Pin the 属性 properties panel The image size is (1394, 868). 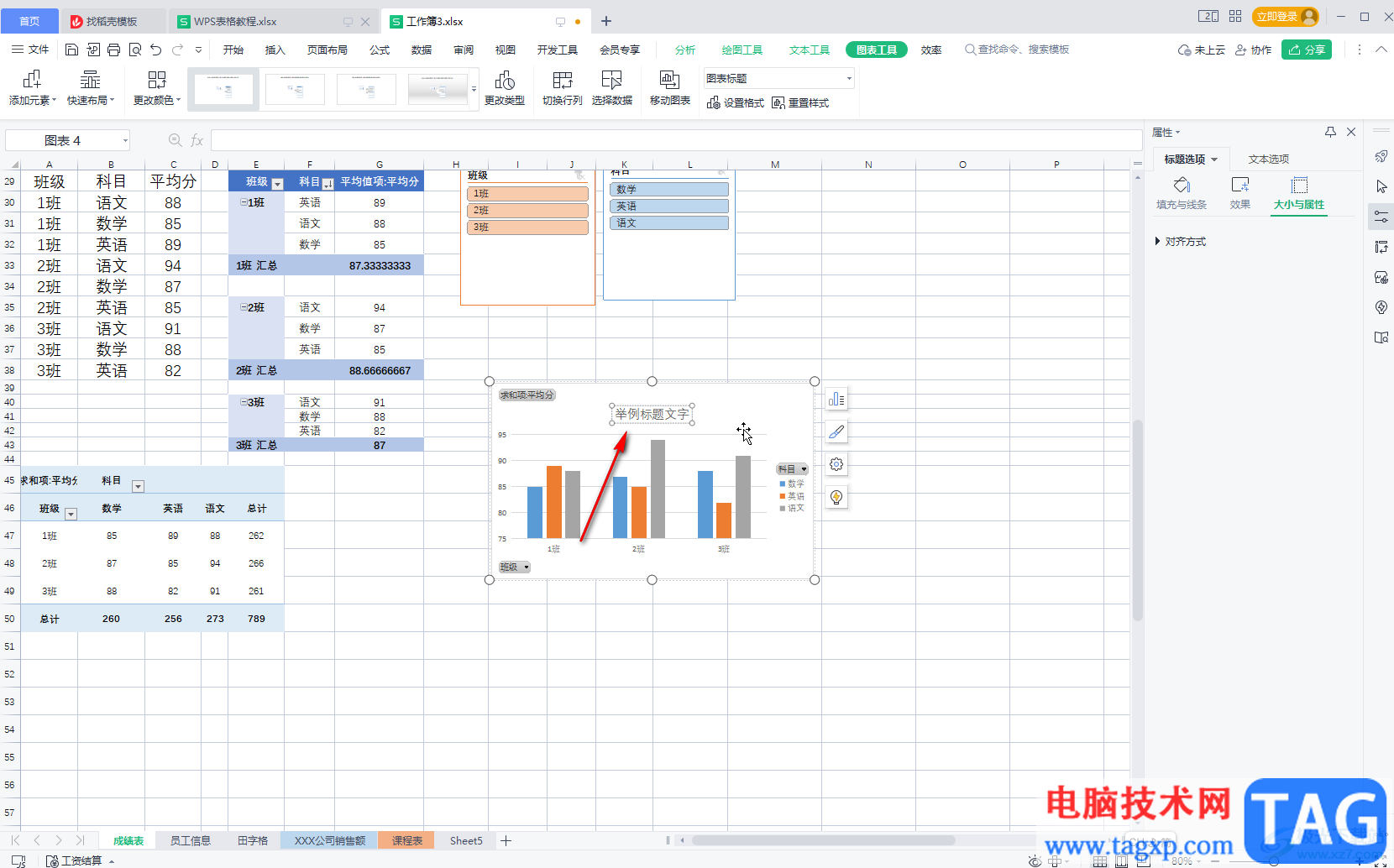pos(1330,132)
